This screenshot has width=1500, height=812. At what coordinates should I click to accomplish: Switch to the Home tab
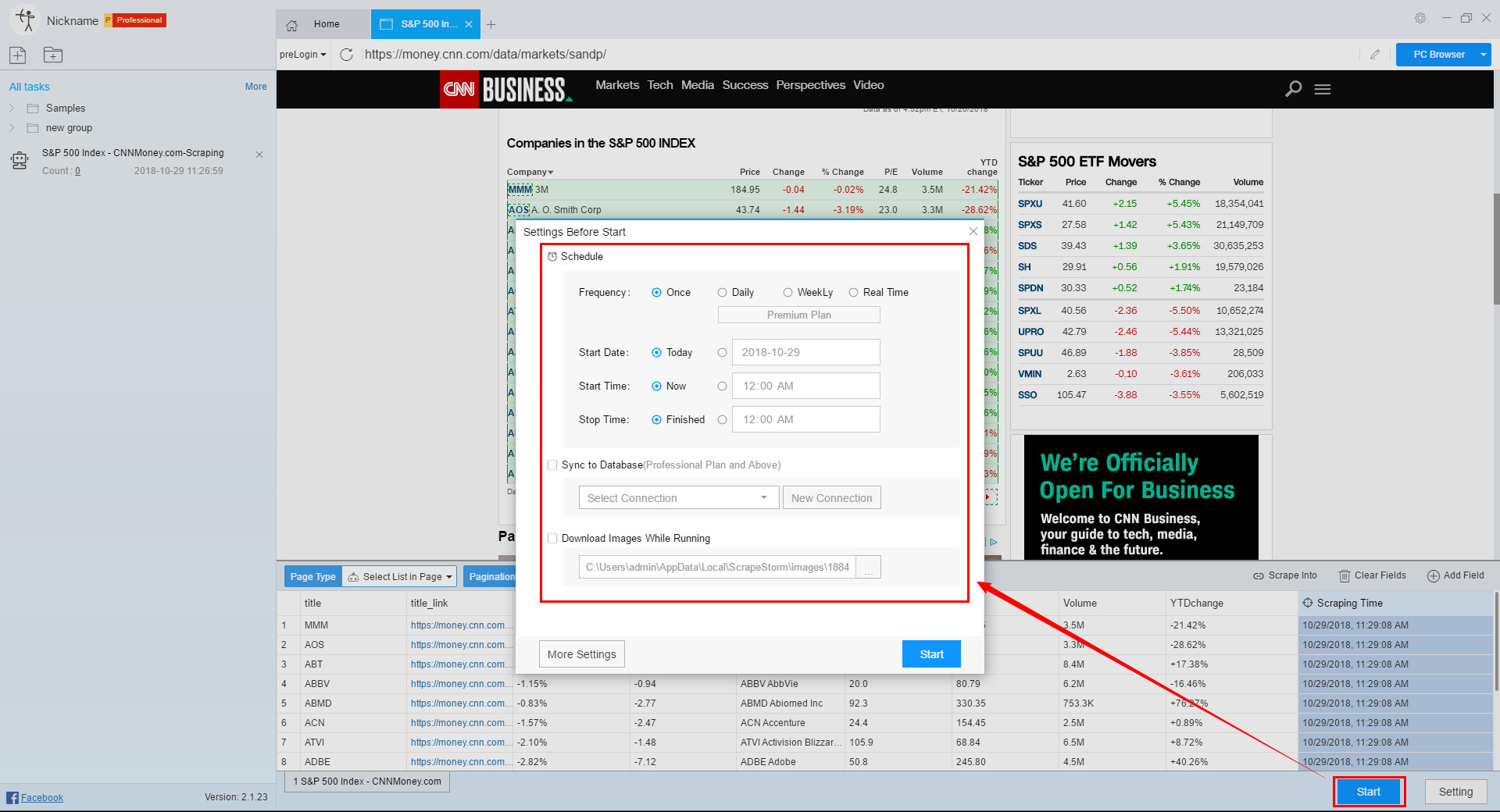point(323,25)
